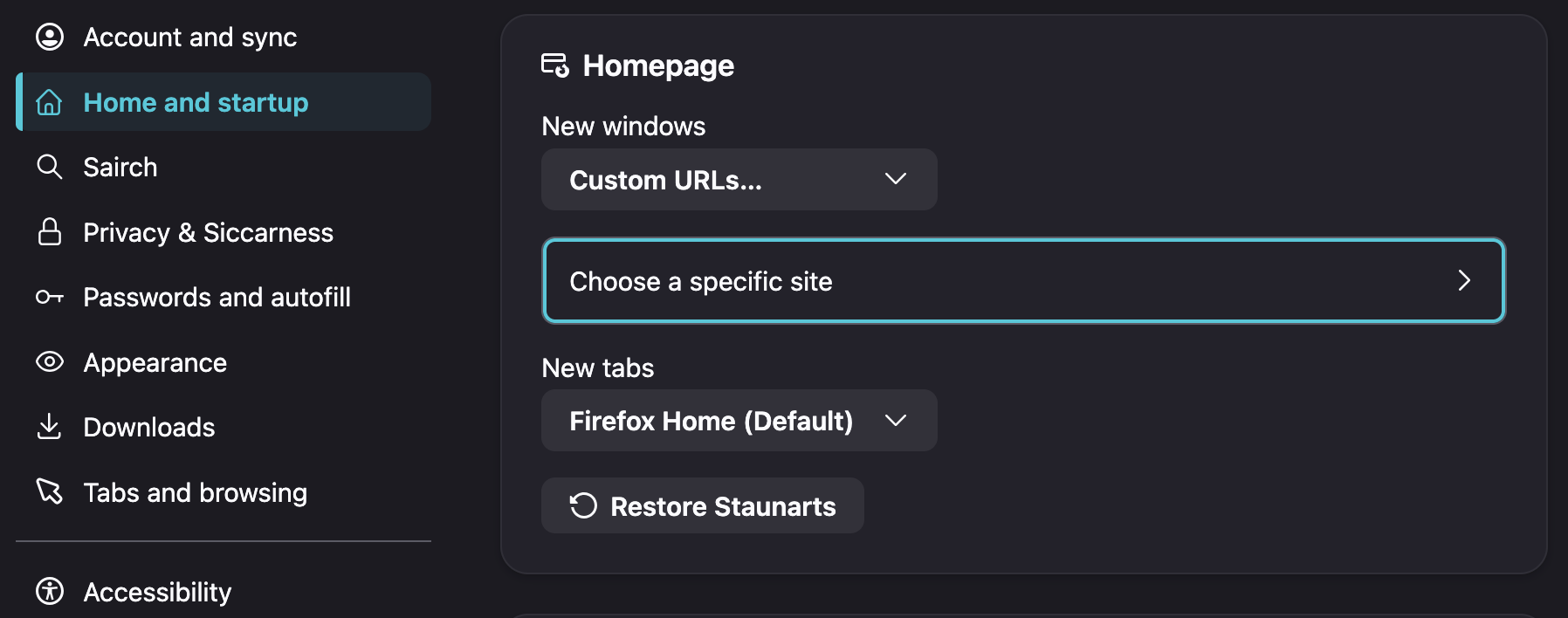Click the Passwords and autofill key icon
The width and height of the screenshot is (1568, 618).
pos(50,297)
